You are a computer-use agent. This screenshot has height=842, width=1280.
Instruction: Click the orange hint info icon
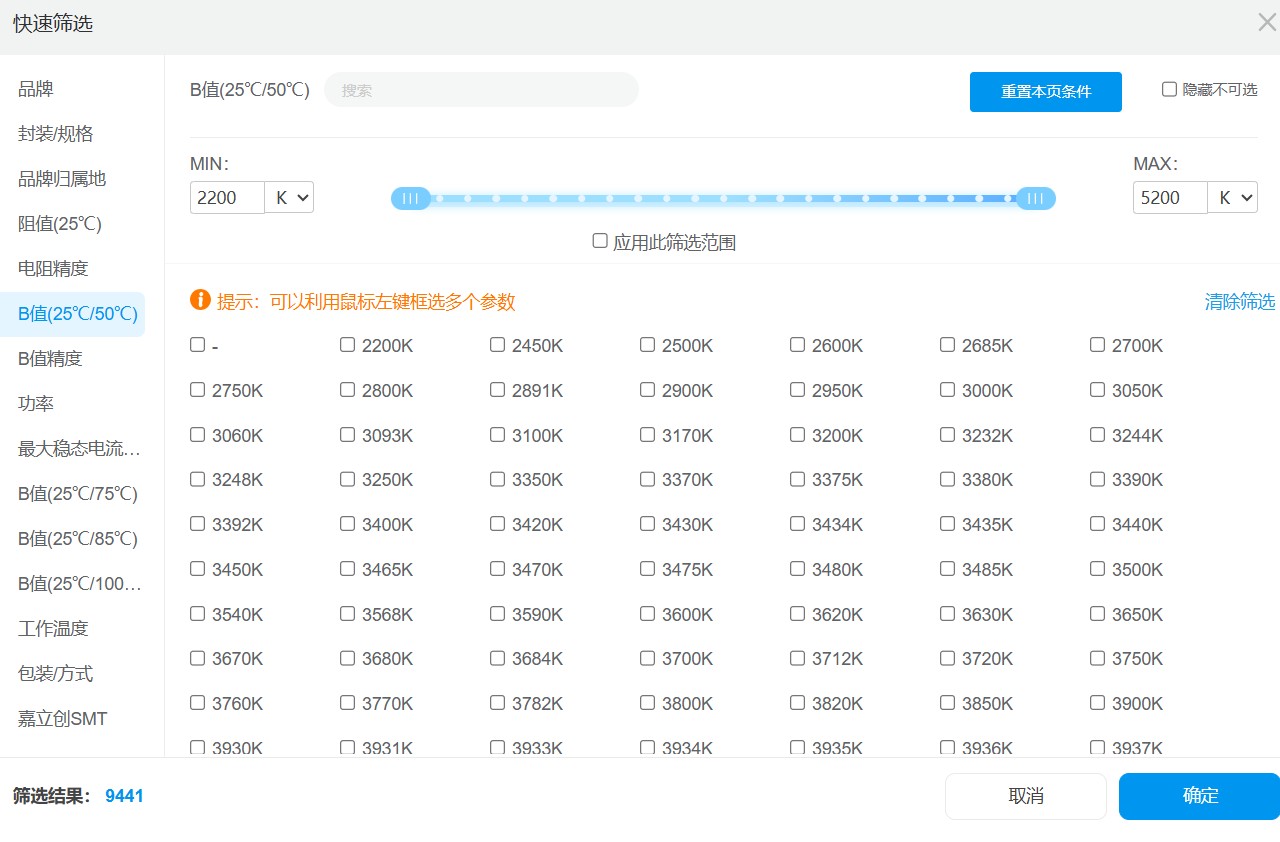(200, 300)
